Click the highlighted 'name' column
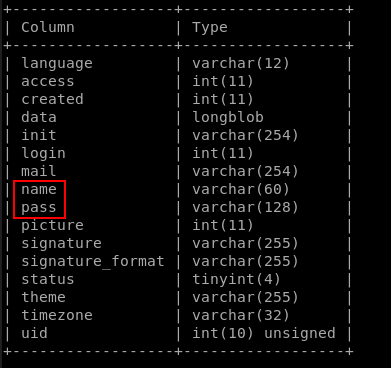 pyautogui.click(x=39, y=190)
